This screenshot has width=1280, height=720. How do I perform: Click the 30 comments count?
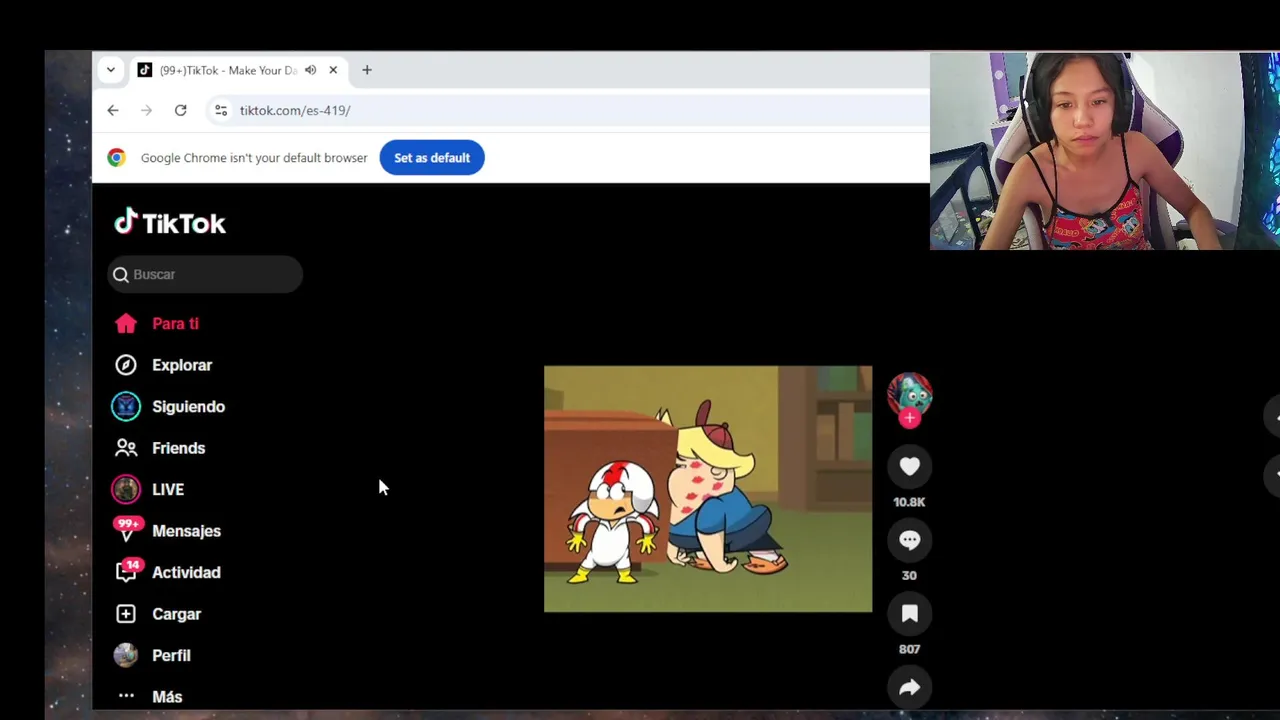coord(909,575)
